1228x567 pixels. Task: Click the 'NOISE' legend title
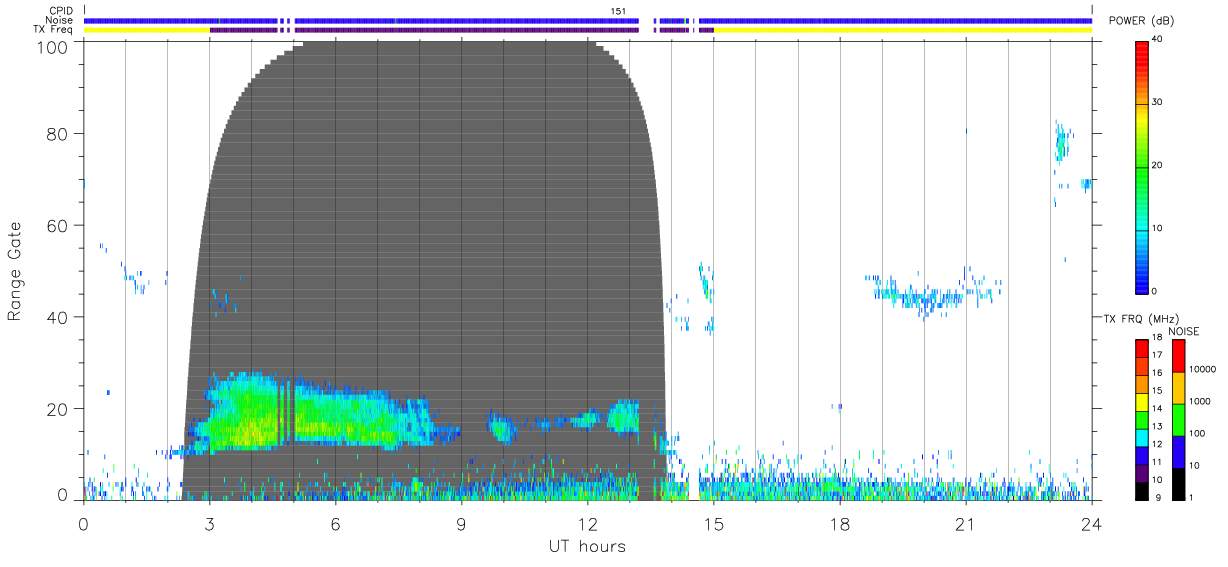[1185, 331]
